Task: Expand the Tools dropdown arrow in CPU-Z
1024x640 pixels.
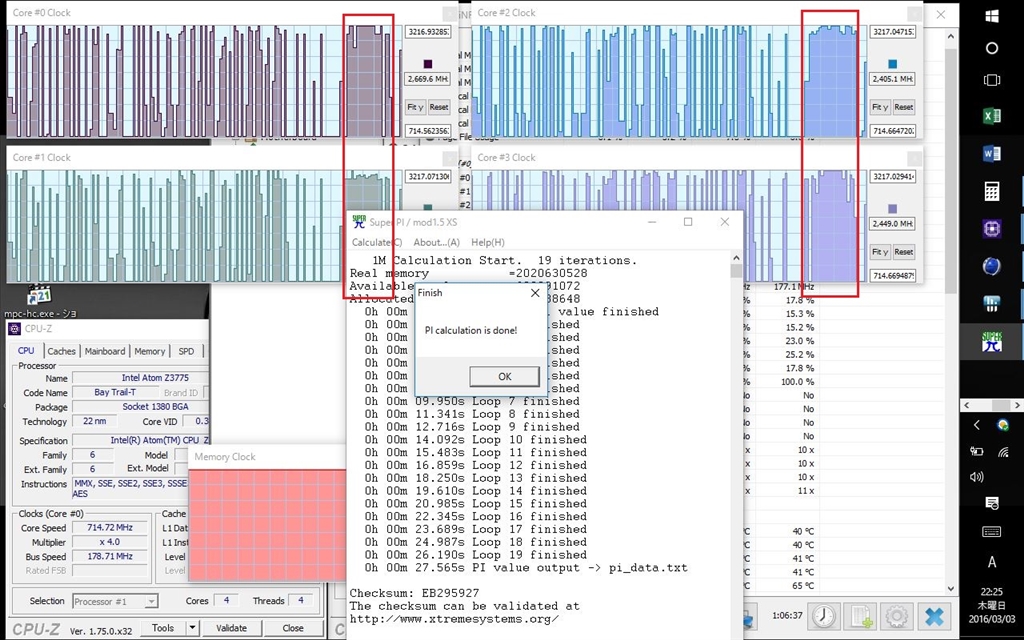Action: point(191,628)
